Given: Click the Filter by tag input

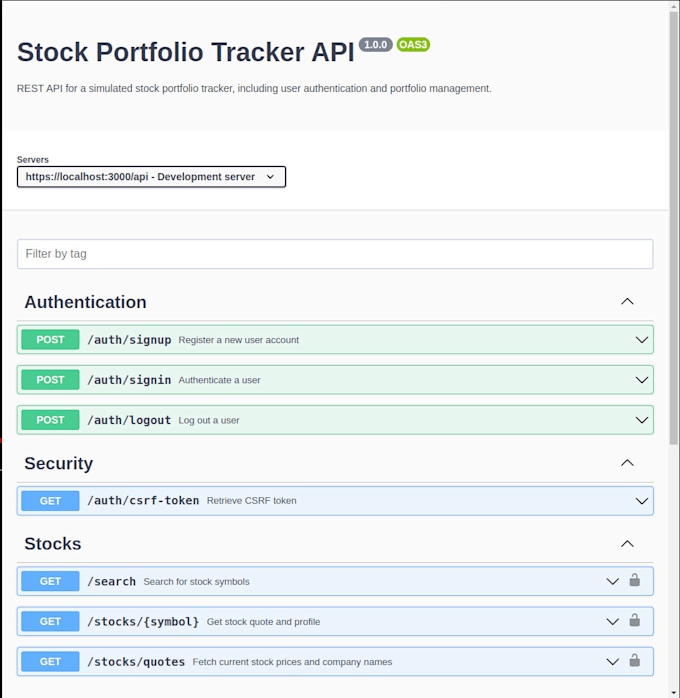Looking at the screenshot, I should pyautogui.click(x=335, y=254).
